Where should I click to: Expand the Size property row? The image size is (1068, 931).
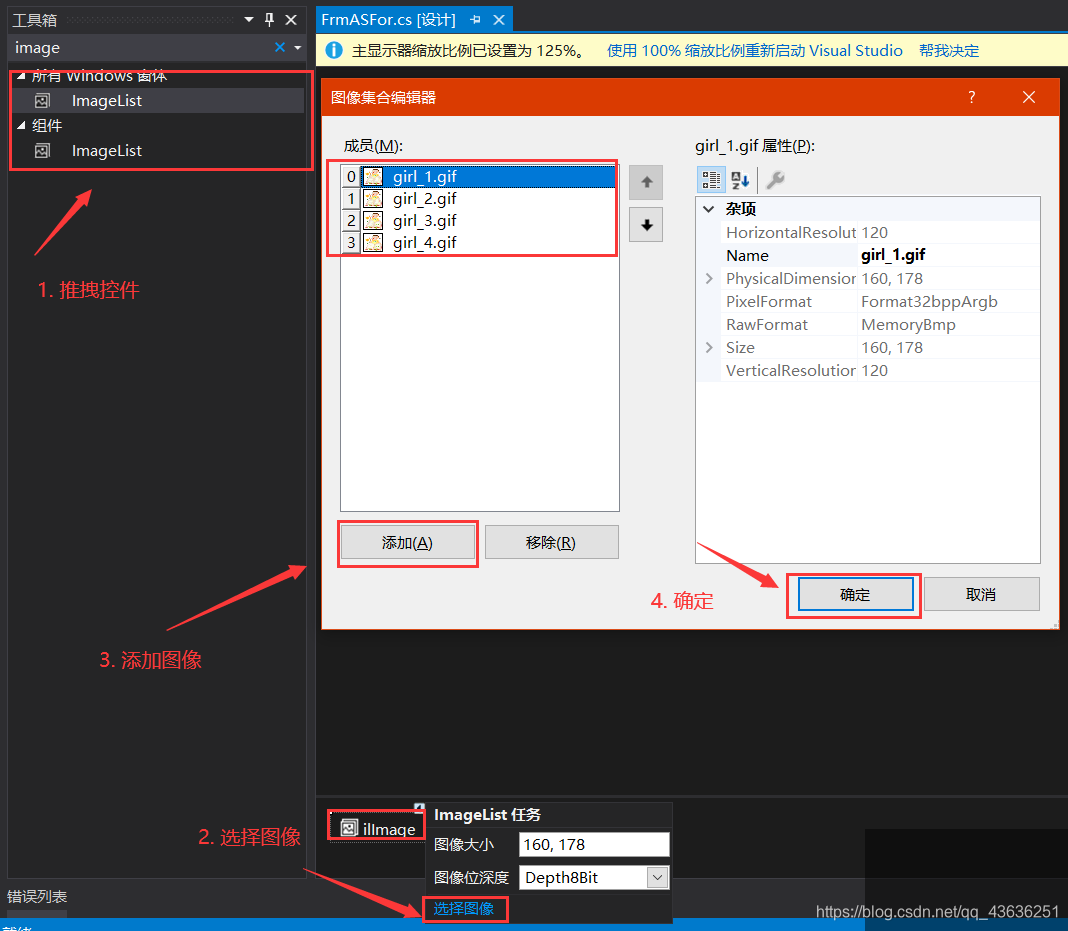[x=708, y=347]
